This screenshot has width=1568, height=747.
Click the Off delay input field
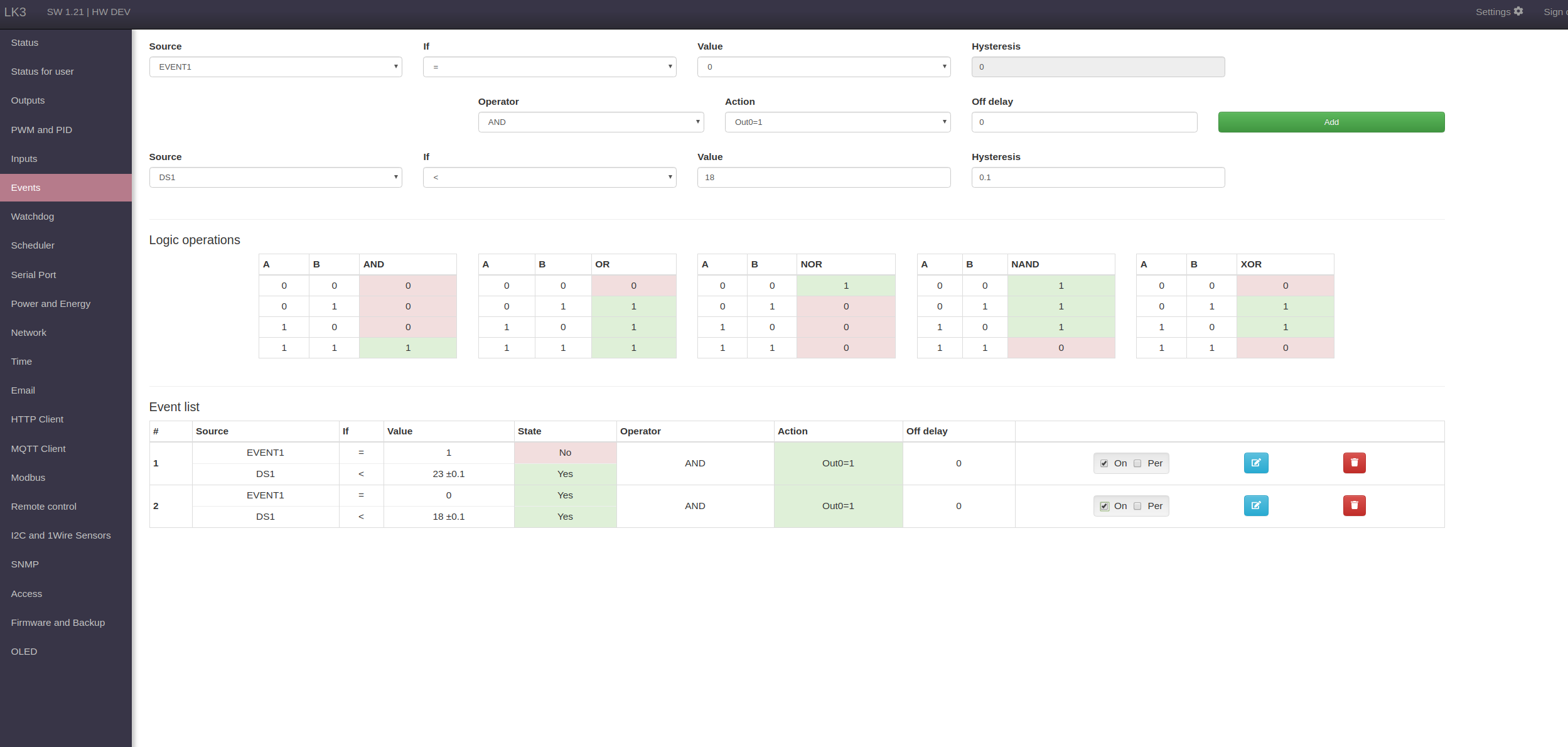[1084, 122]
